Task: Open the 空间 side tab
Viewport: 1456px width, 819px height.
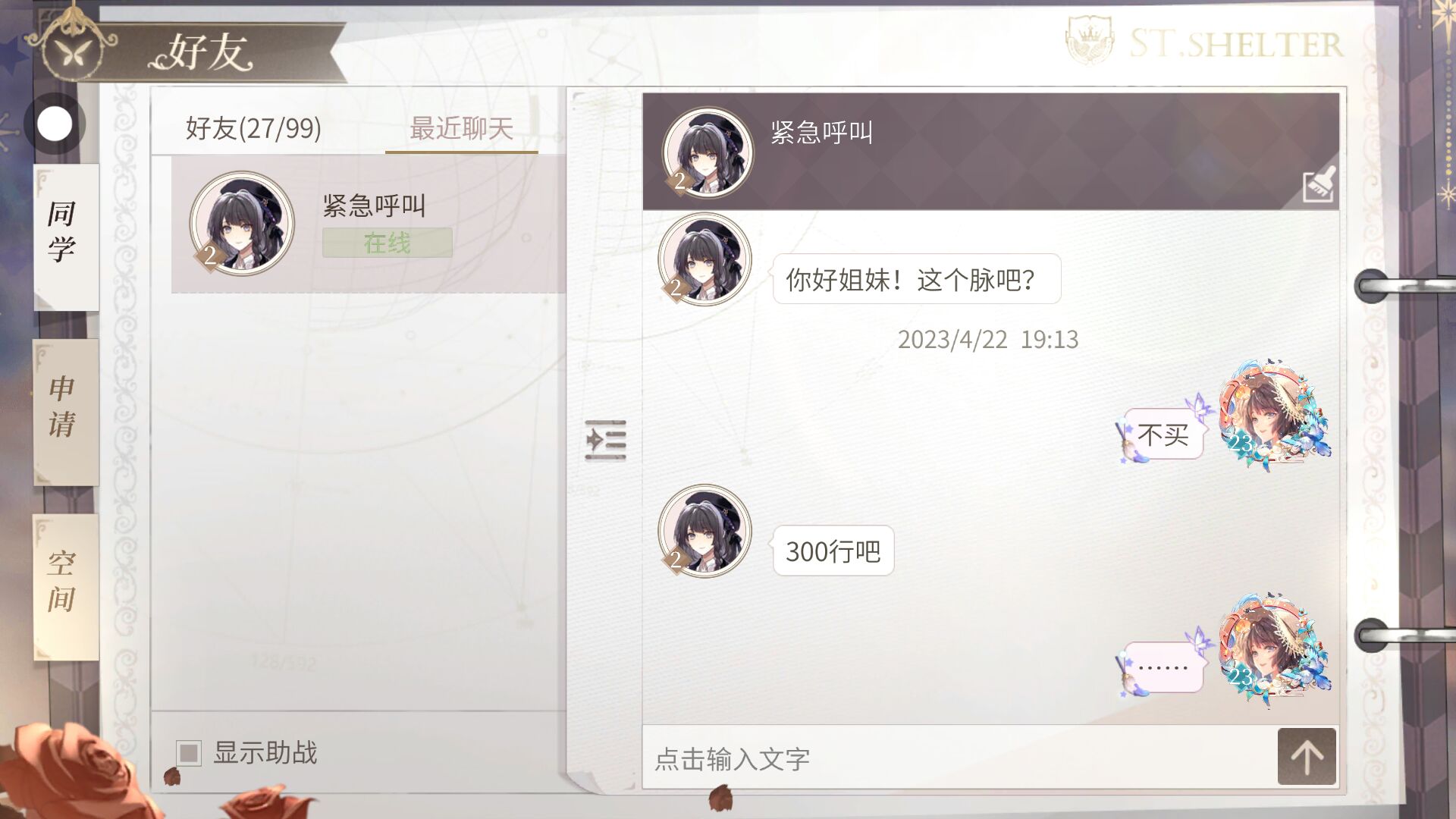Action: pyautogui.click(x=65, y=585)
